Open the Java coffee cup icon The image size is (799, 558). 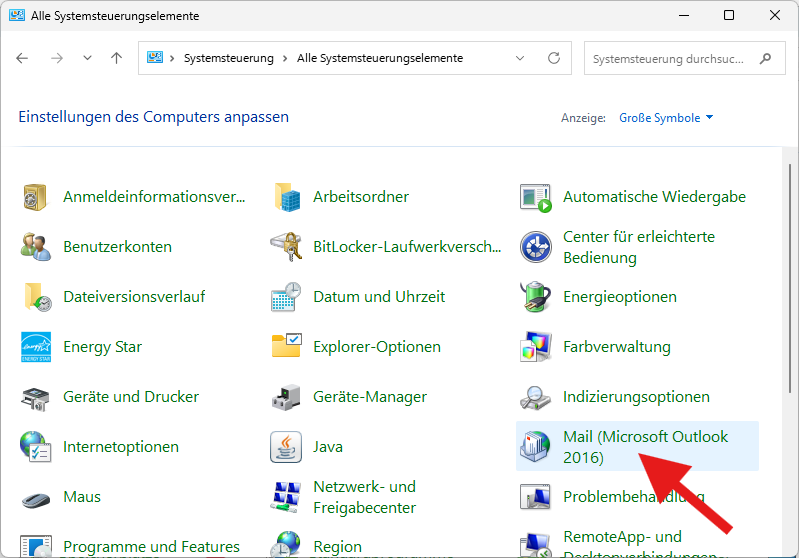(x=286, y=447)
